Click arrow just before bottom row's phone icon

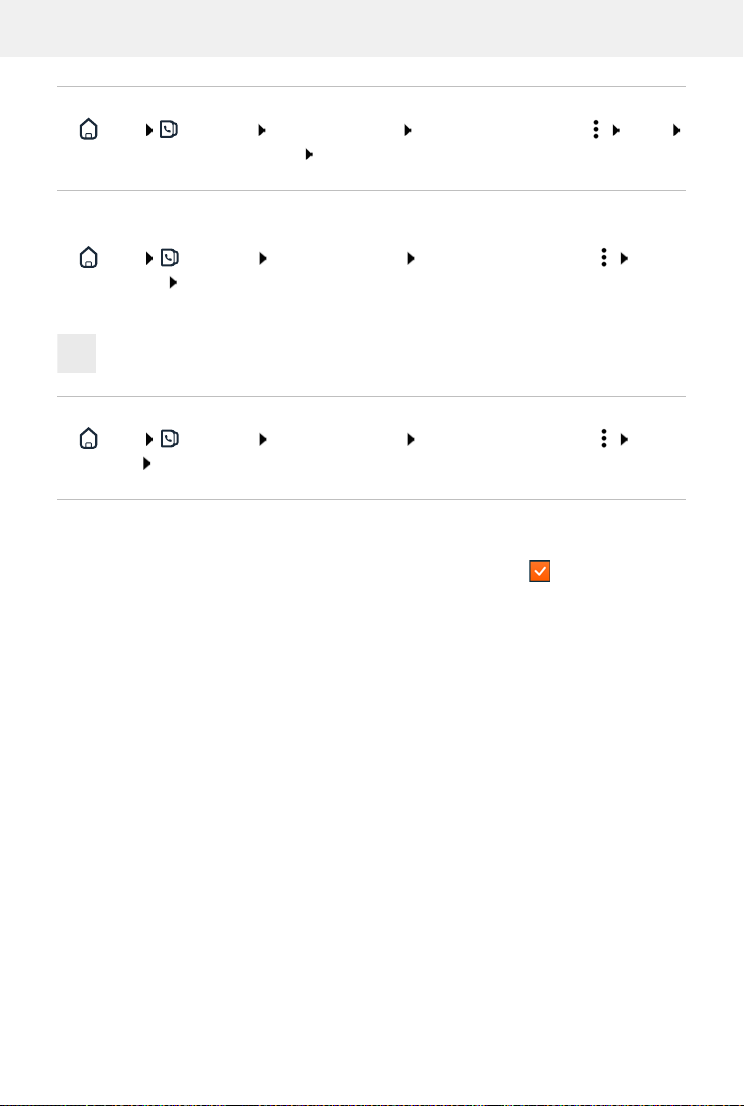point(149,437)
